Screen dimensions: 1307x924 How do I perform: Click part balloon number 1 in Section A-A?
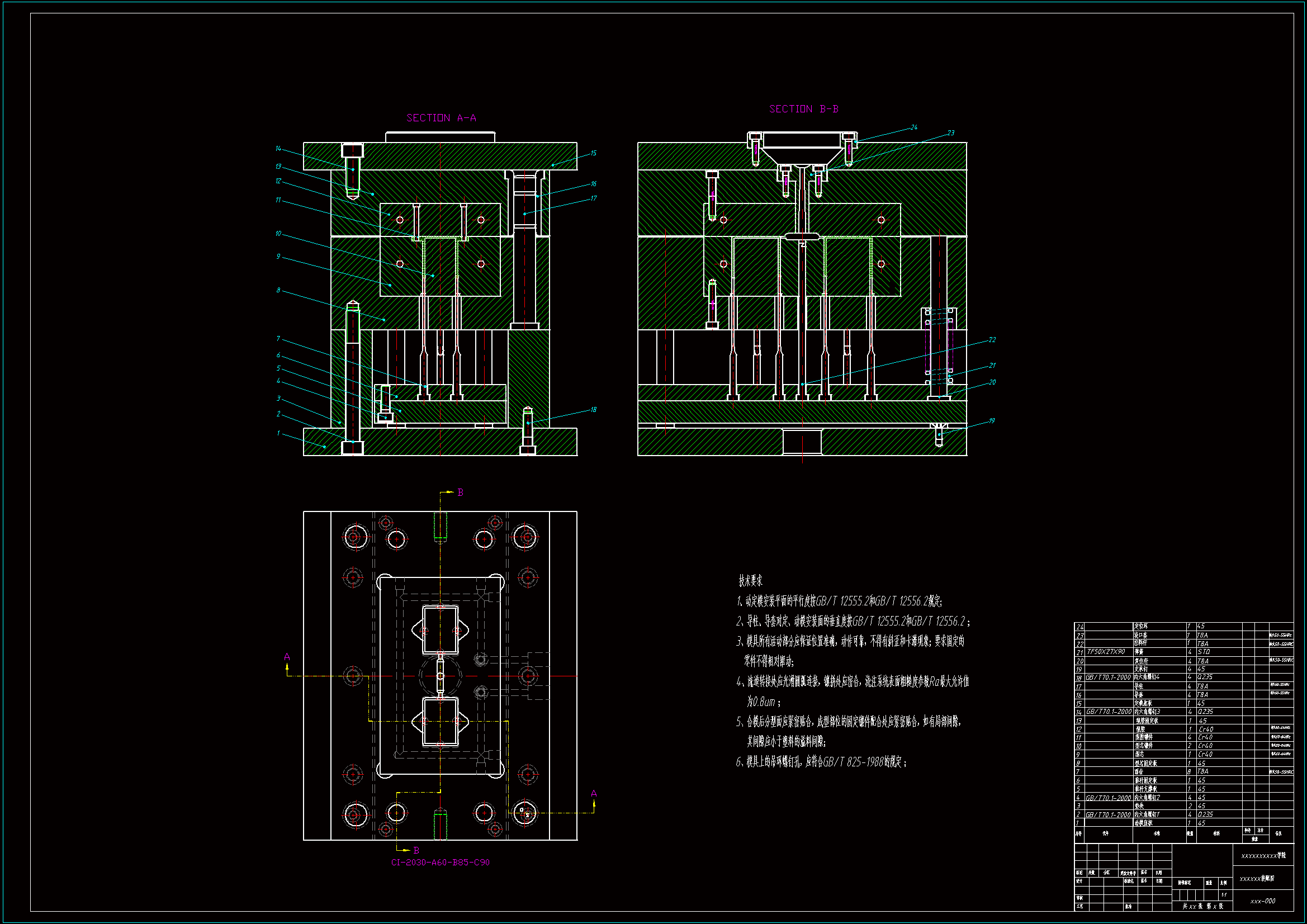pos(278,433)
